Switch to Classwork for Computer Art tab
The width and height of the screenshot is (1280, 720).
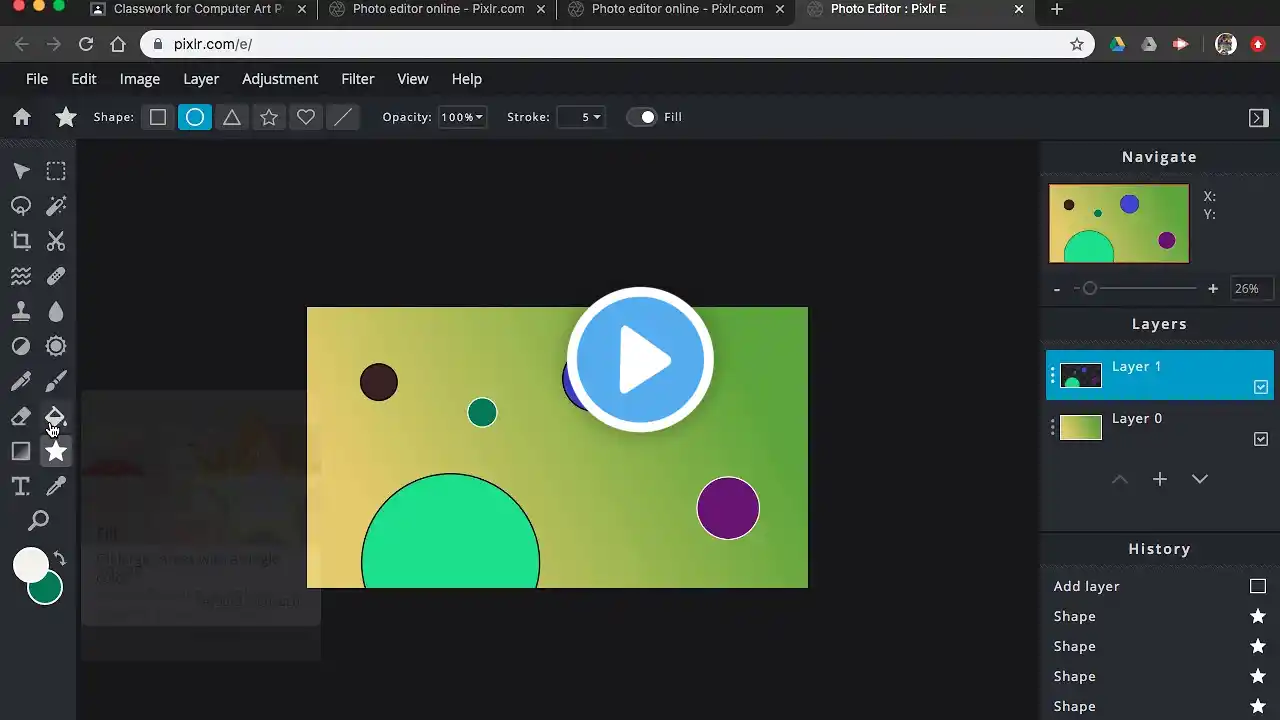pos(198,9)
